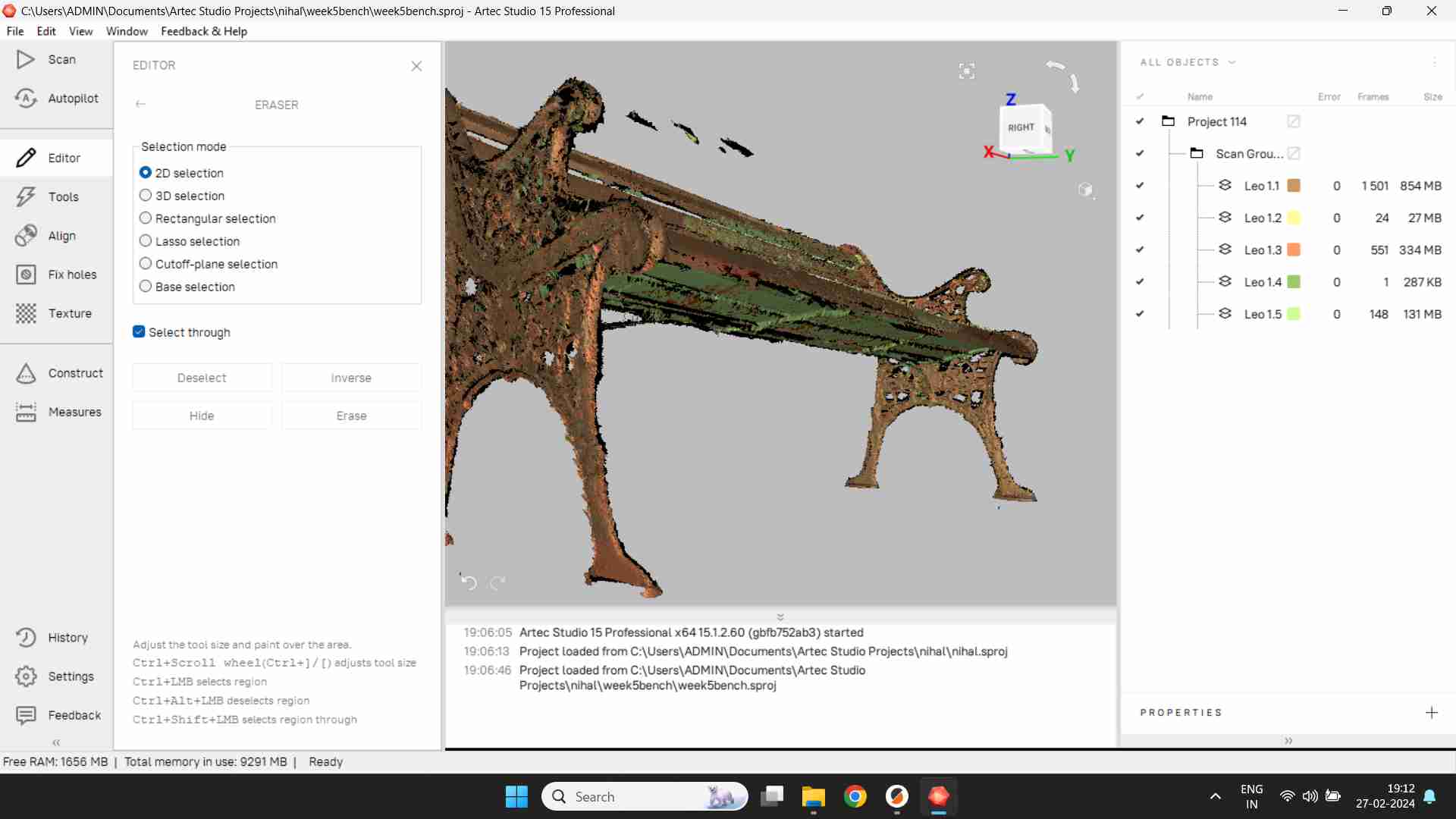
Task: Select the Texture tool in sidebar
Action: [56, 313]
